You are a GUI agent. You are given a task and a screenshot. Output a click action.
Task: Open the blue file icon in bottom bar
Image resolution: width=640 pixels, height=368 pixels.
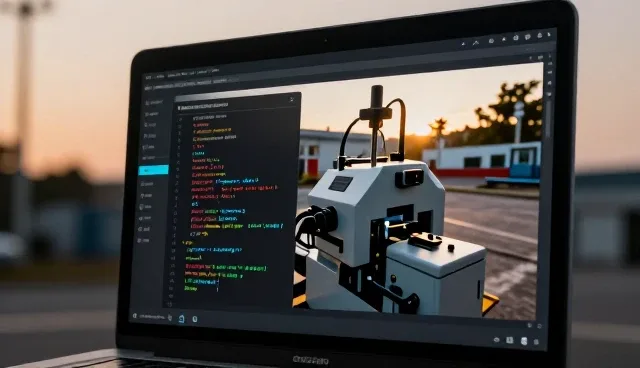tap(182, 319)
